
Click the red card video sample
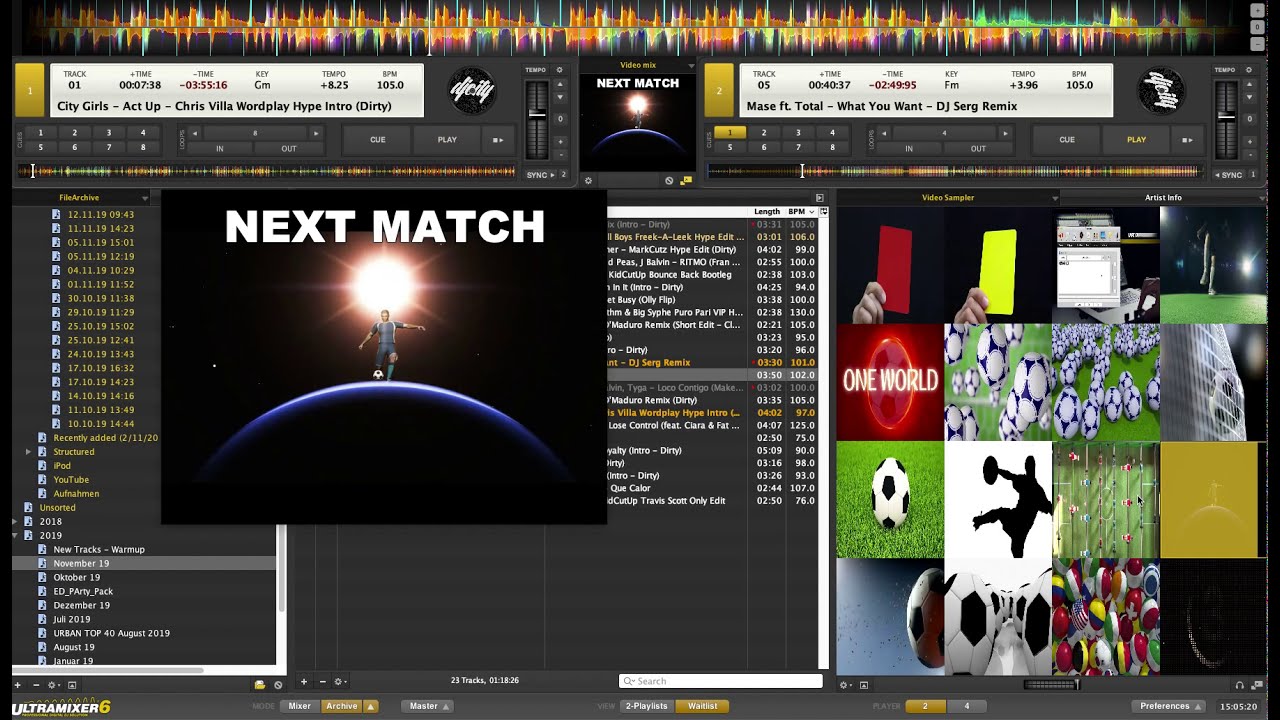click(890, 266)
